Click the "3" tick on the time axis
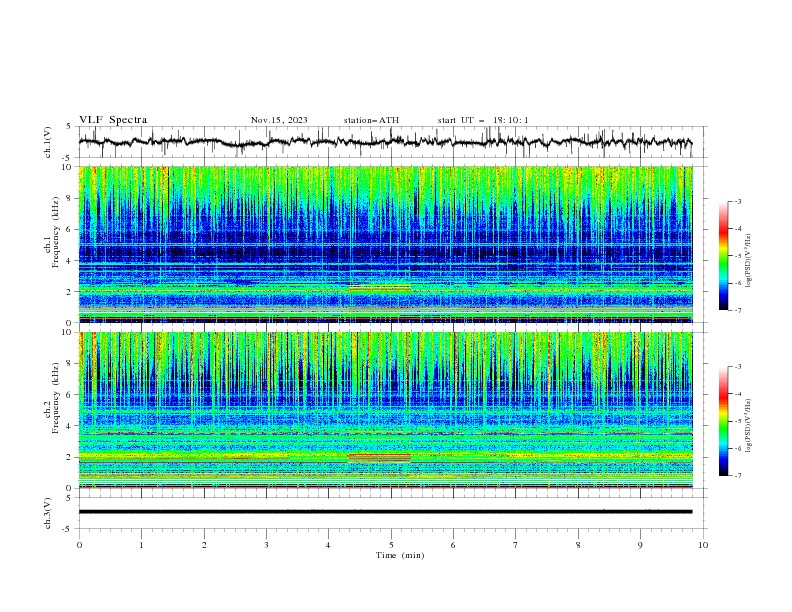 click(266, 545)
